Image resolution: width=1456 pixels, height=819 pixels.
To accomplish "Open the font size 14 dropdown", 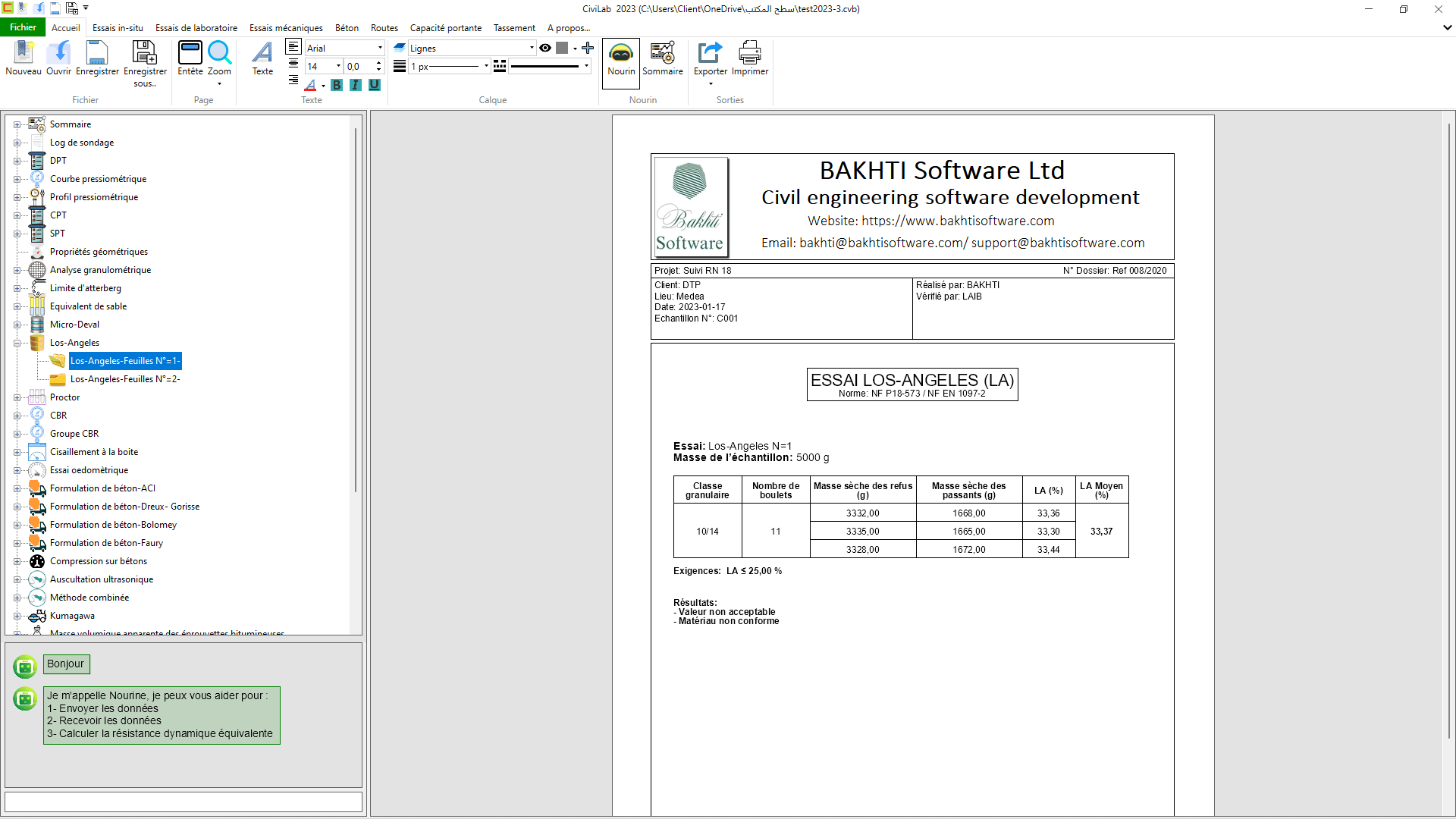I will 338,66.
